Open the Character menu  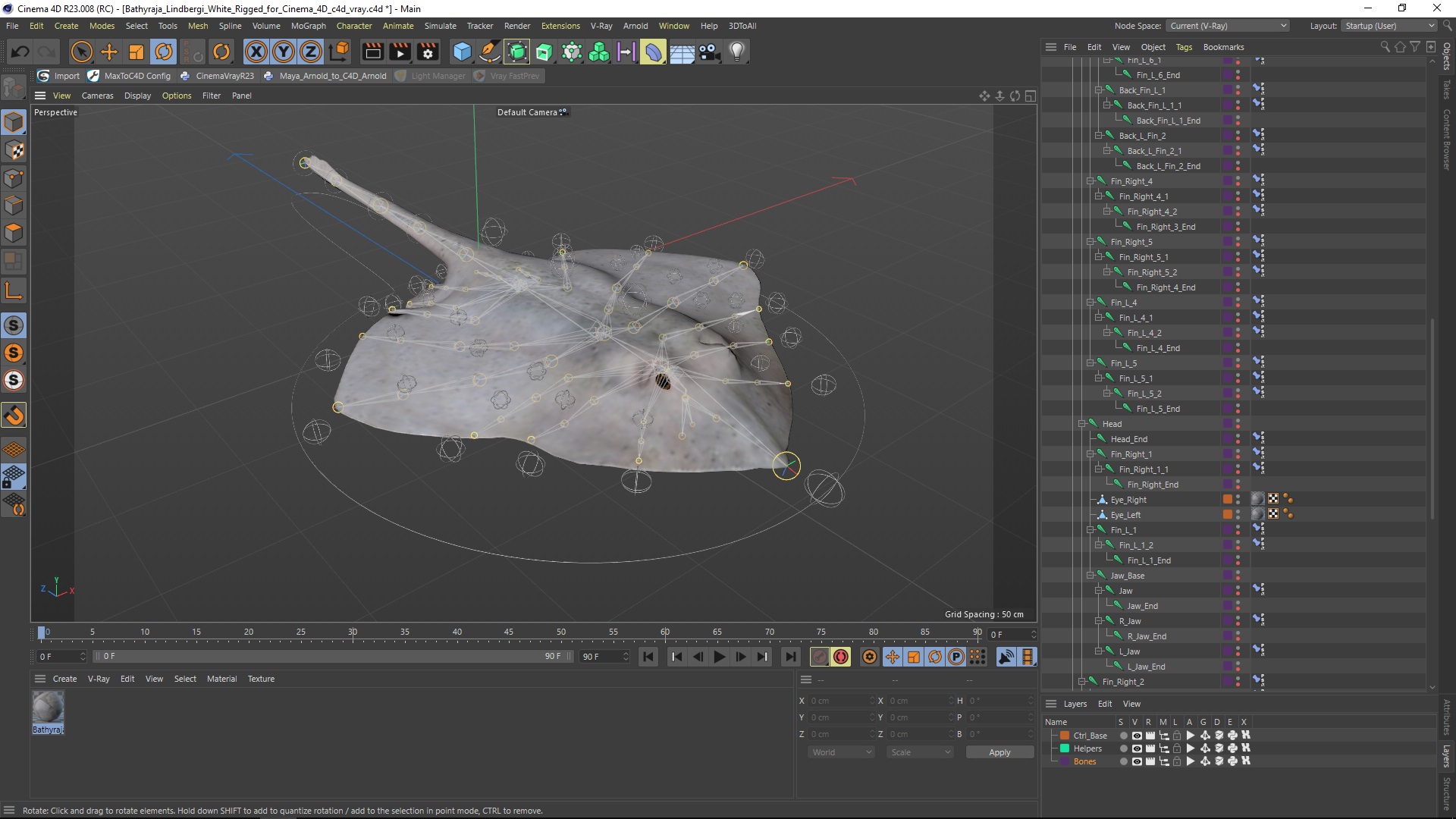(354, 26)
